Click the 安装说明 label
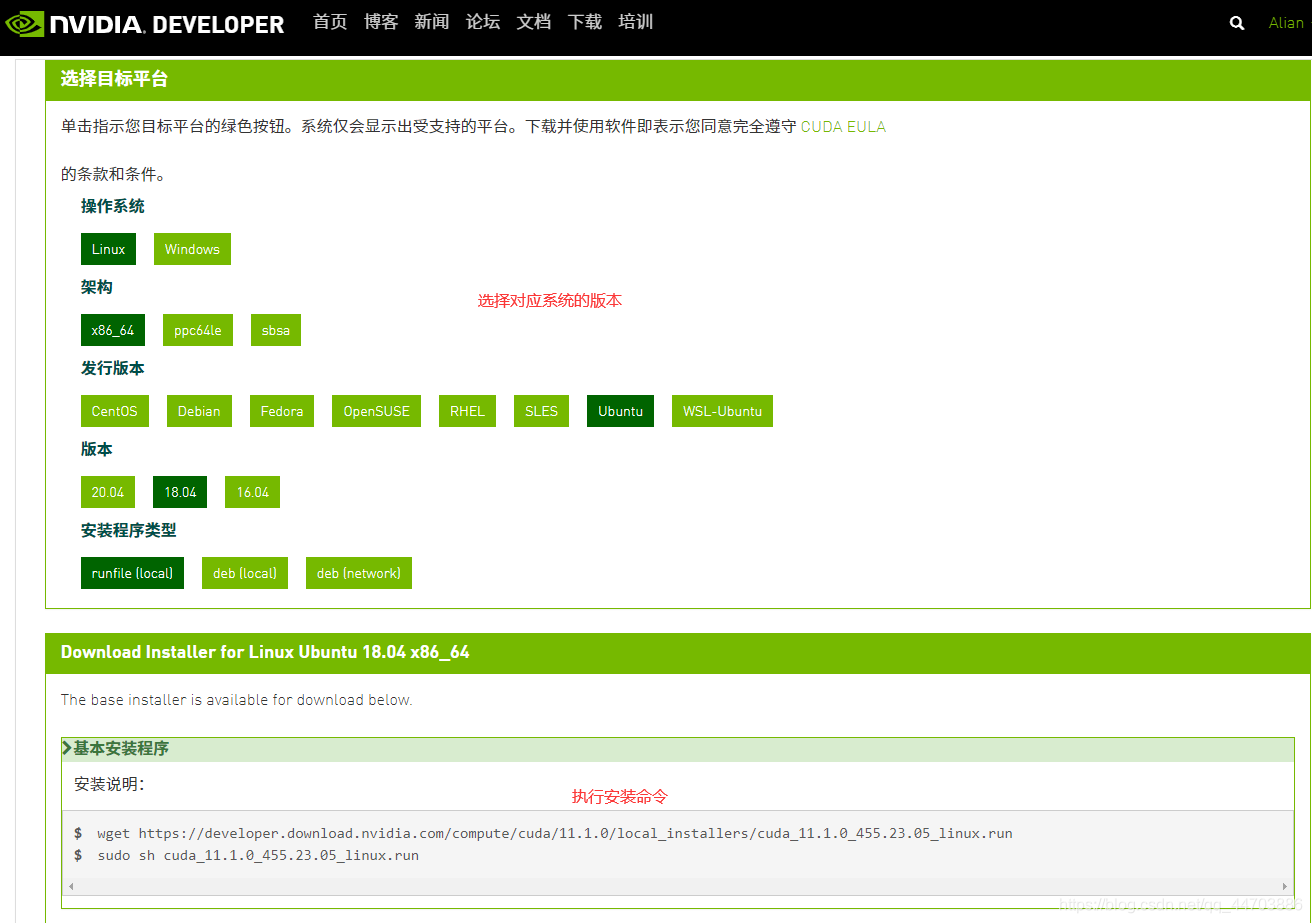The image size is (1312, 923). [110, 785]
